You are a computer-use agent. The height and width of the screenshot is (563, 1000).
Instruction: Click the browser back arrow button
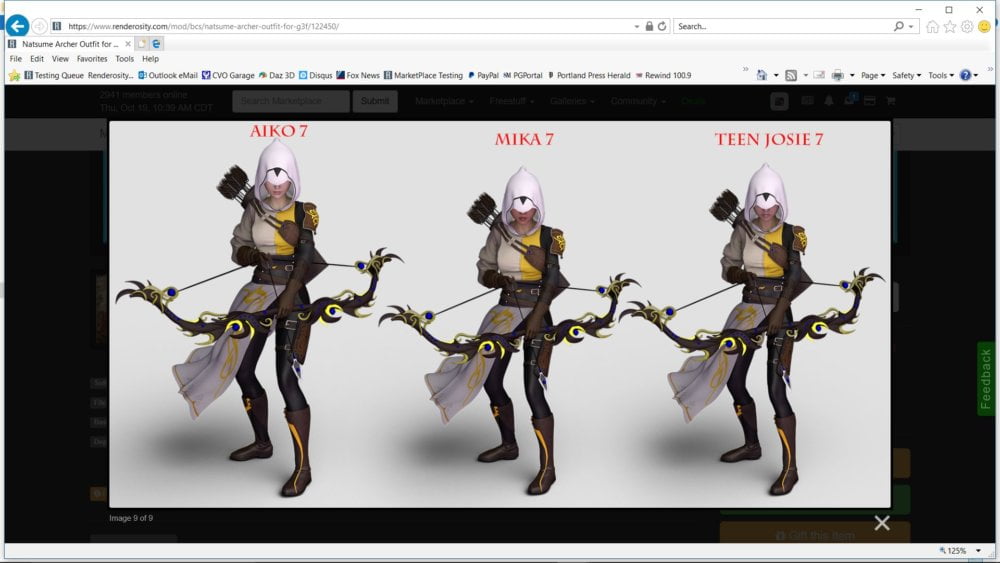pos(17,26)
